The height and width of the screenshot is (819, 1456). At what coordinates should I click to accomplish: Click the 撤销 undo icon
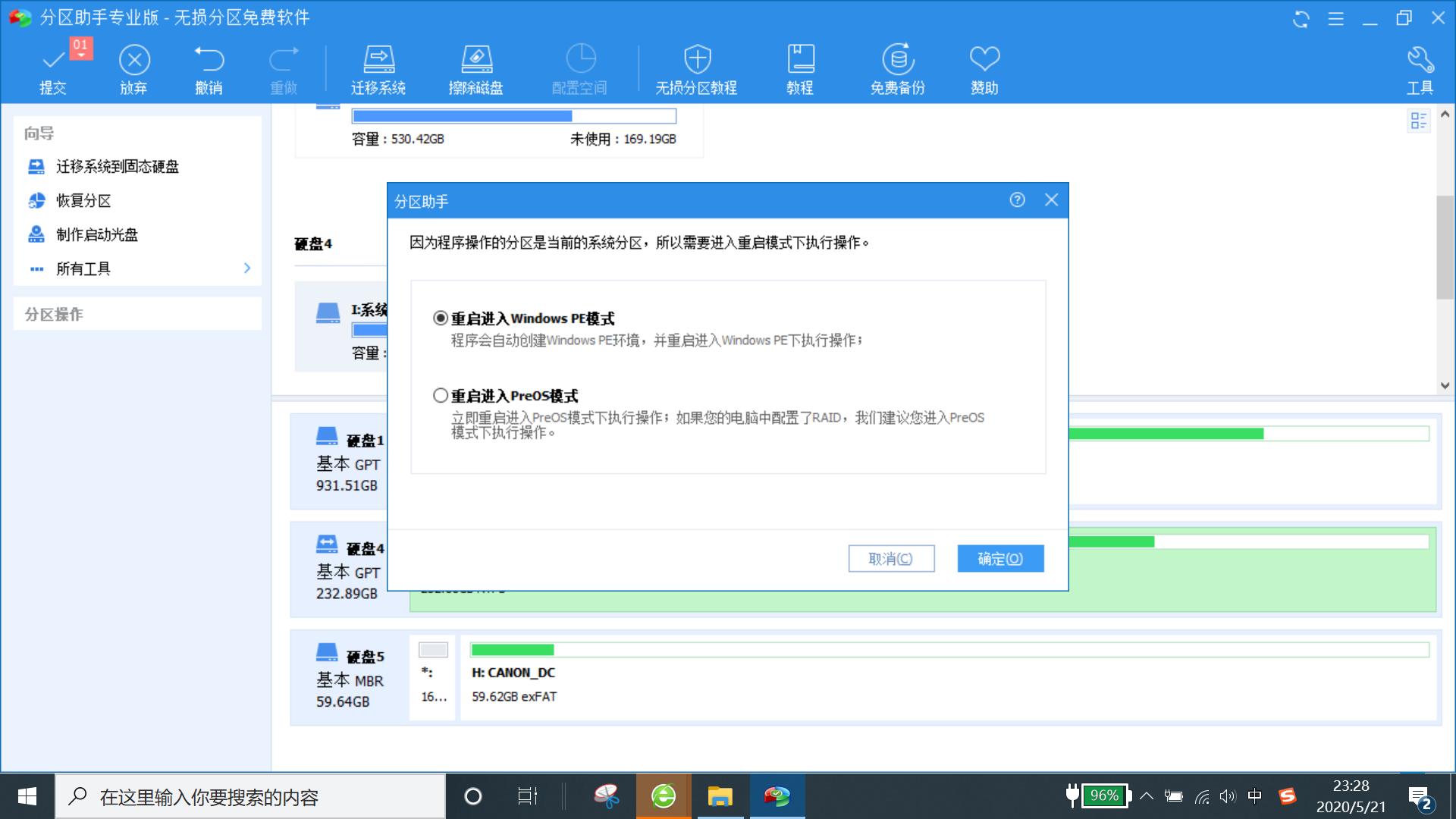[209, 67]
